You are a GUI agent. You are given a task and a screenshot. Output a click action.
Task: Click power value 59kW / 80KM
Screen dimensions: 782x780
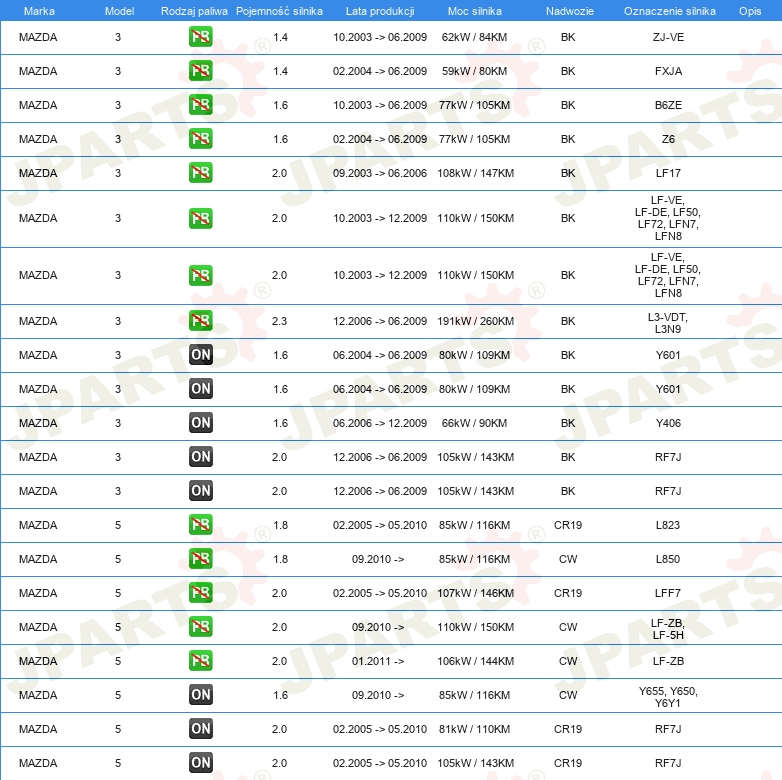coord(474,71)
